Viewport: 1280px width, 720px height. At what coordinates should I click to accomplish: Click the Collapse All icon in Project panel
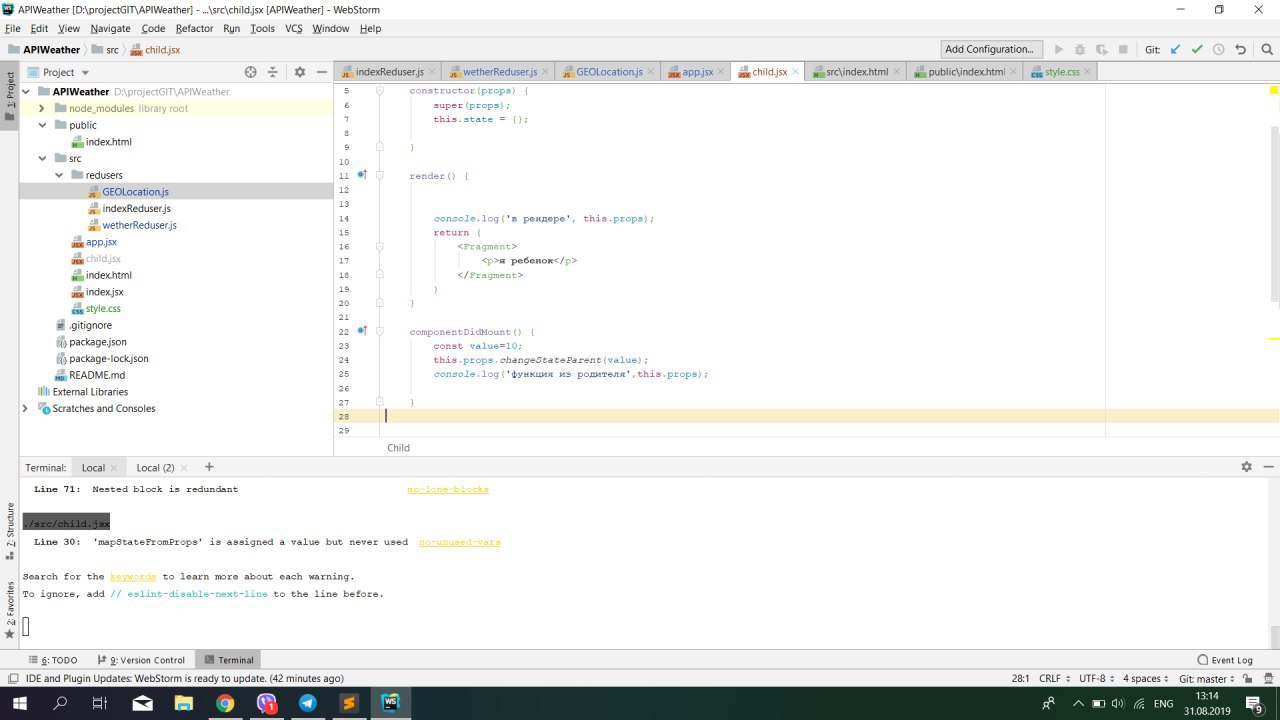(272, 72)
